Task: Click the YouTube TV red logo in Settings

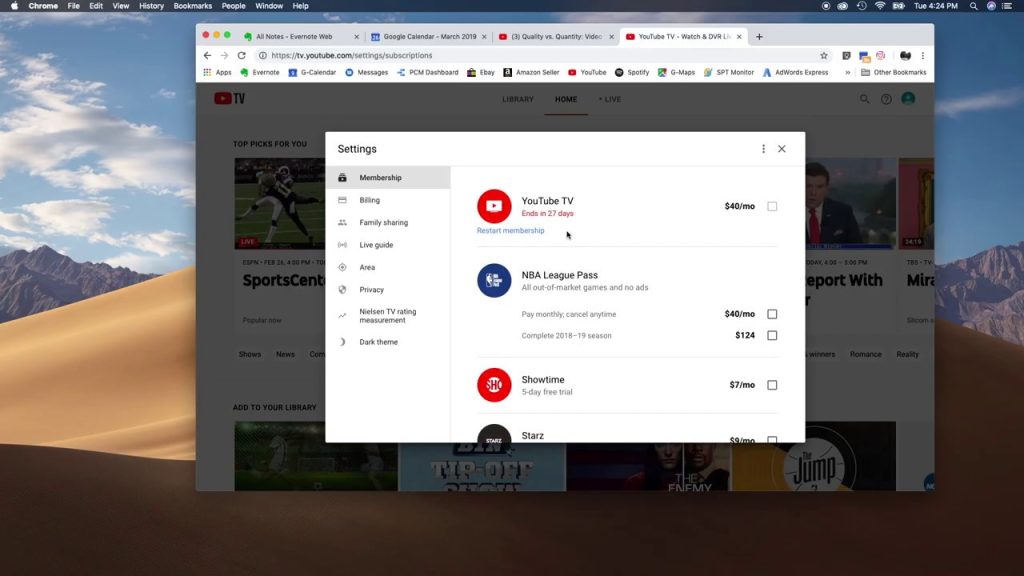Action: coord(494,206)
